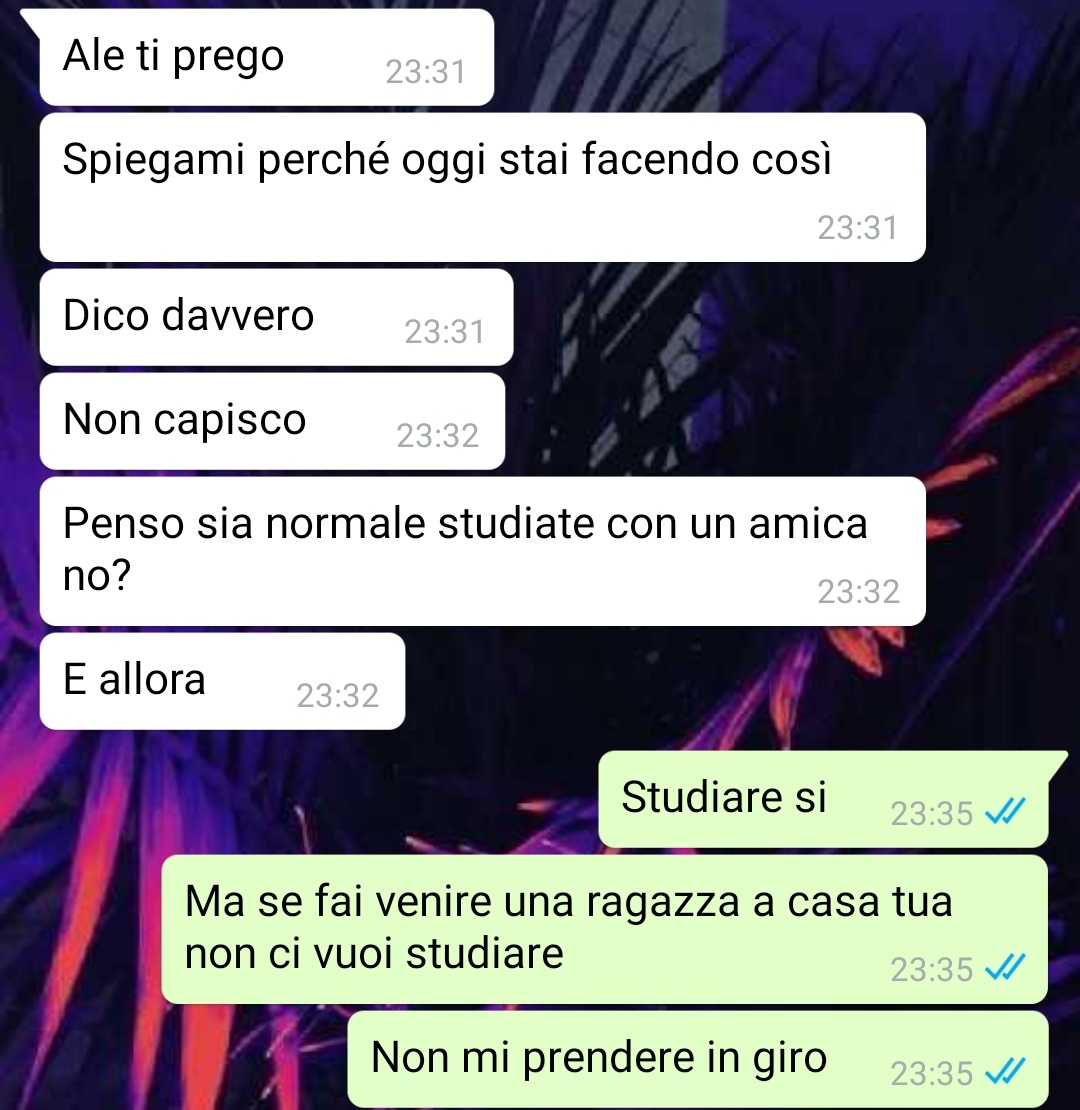Tap the double check marks on 'non ci vuoi studiare'

point(1005,967)
